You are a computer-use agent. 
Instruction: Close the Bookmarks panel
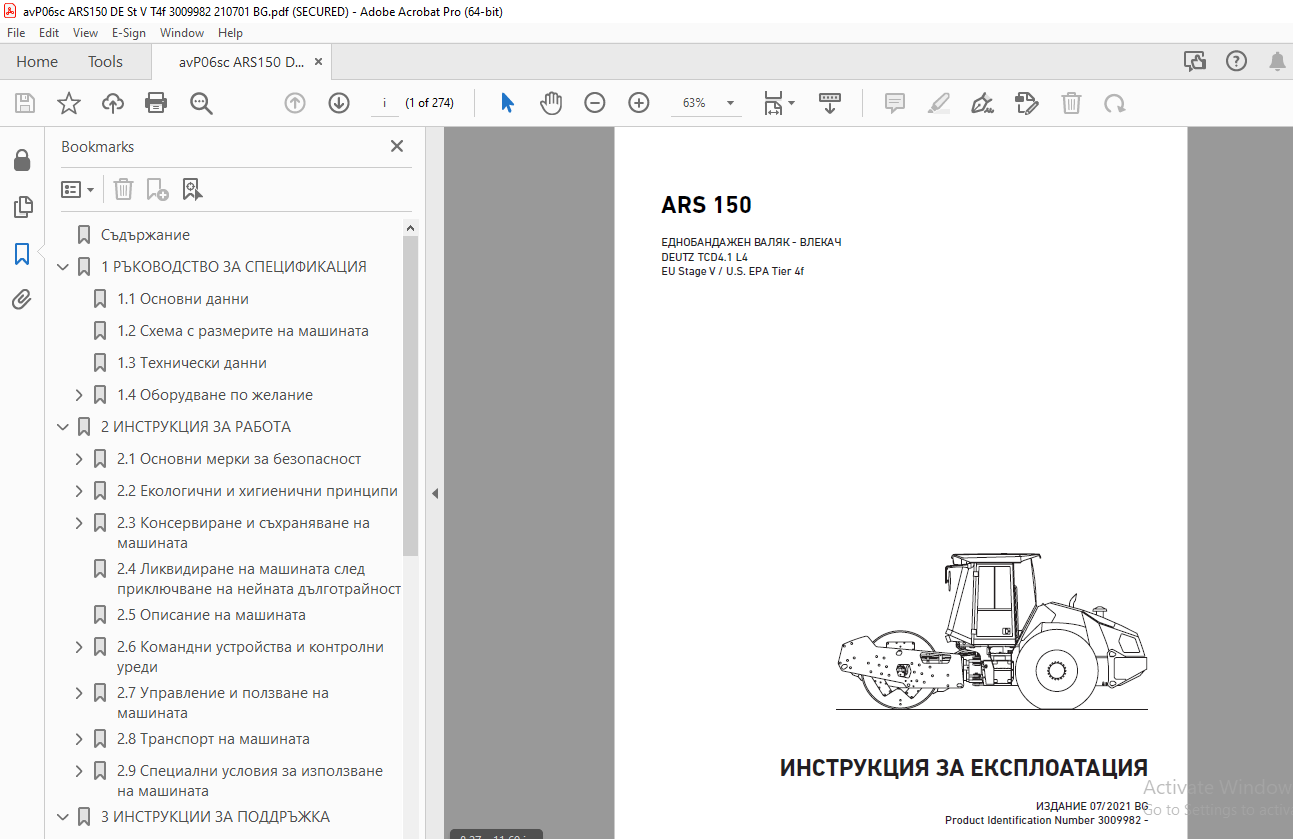point(397,146)
